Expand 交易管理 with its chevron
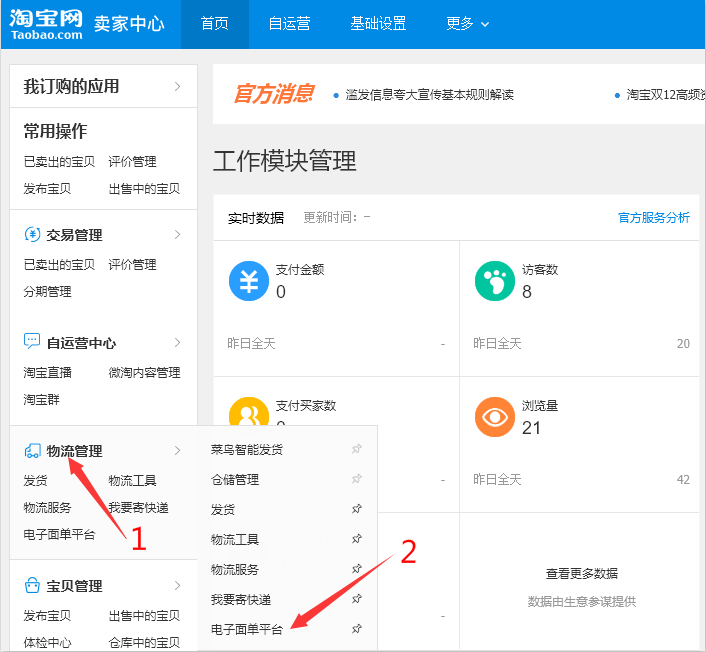 click(177, 235)
